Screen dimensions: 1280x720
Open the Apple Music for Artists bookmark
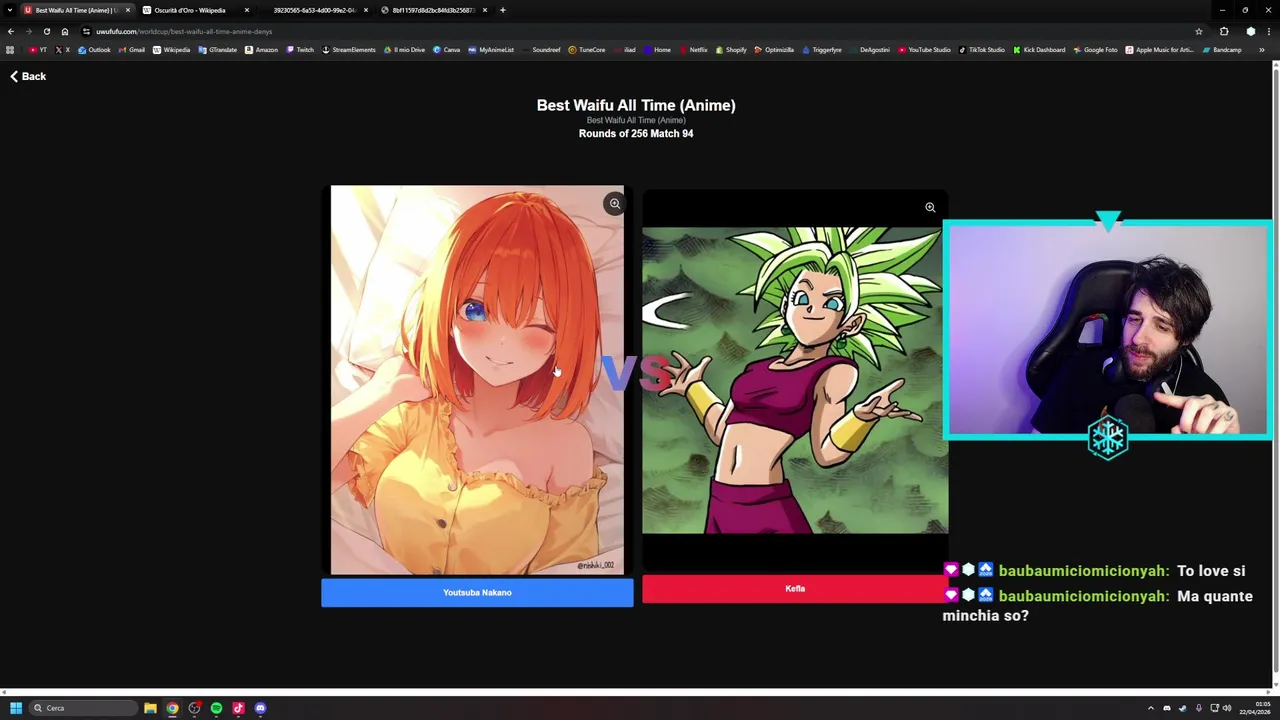1159,50
